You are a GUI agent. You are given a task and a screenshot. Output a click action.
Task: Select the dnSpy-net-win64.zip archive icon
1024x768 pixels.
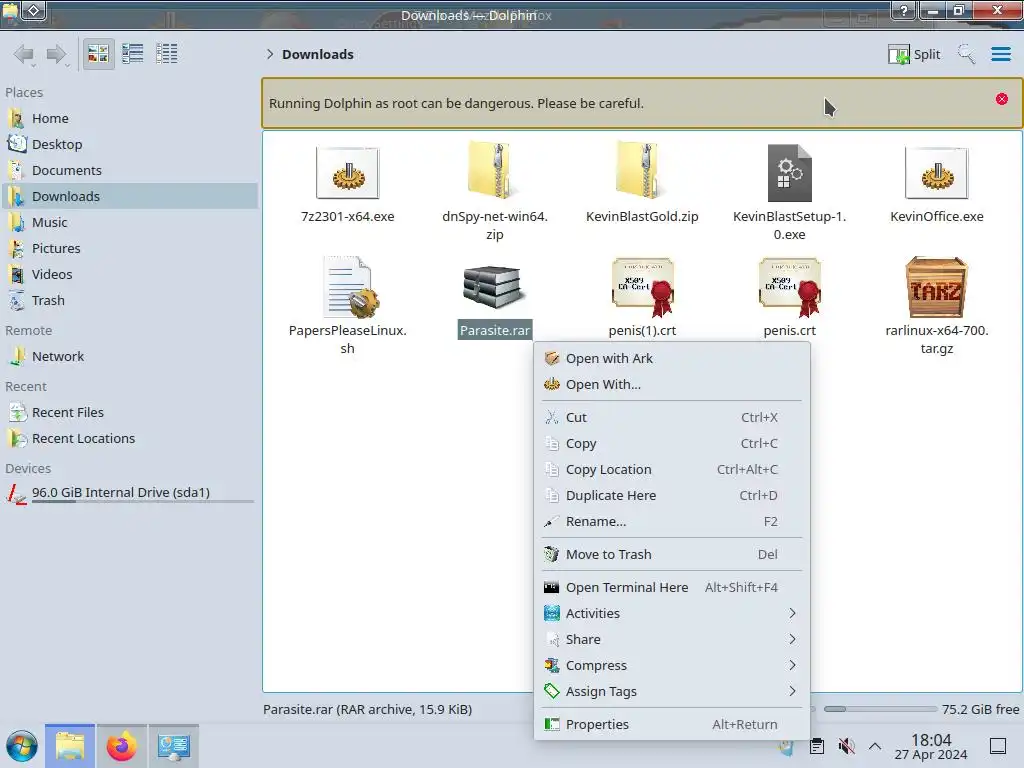494,170
